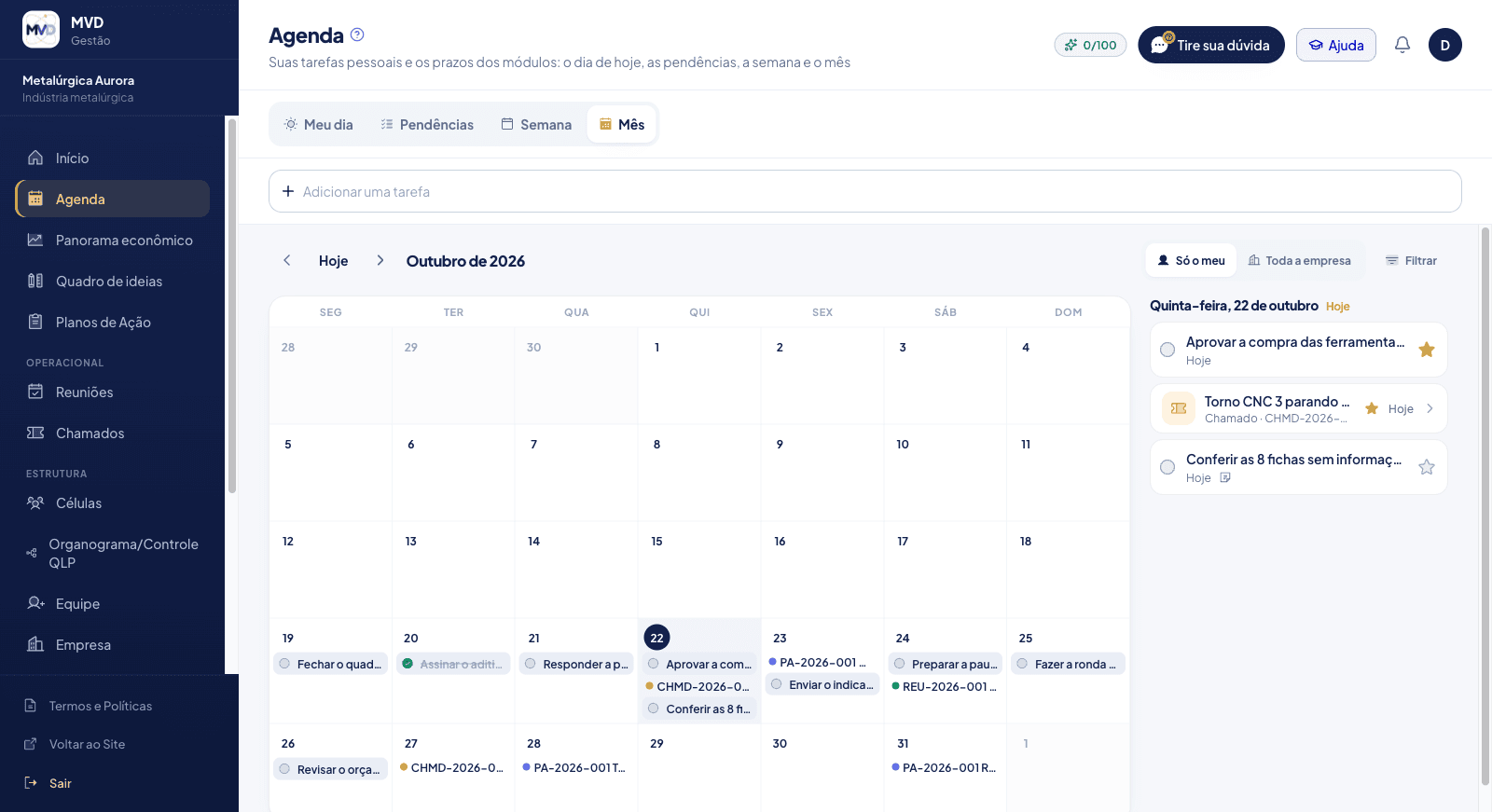The height and width of the screenshot is (812, 1492).
Task: Open Chamados in the sidebar
Action: [x=112, y=433]
